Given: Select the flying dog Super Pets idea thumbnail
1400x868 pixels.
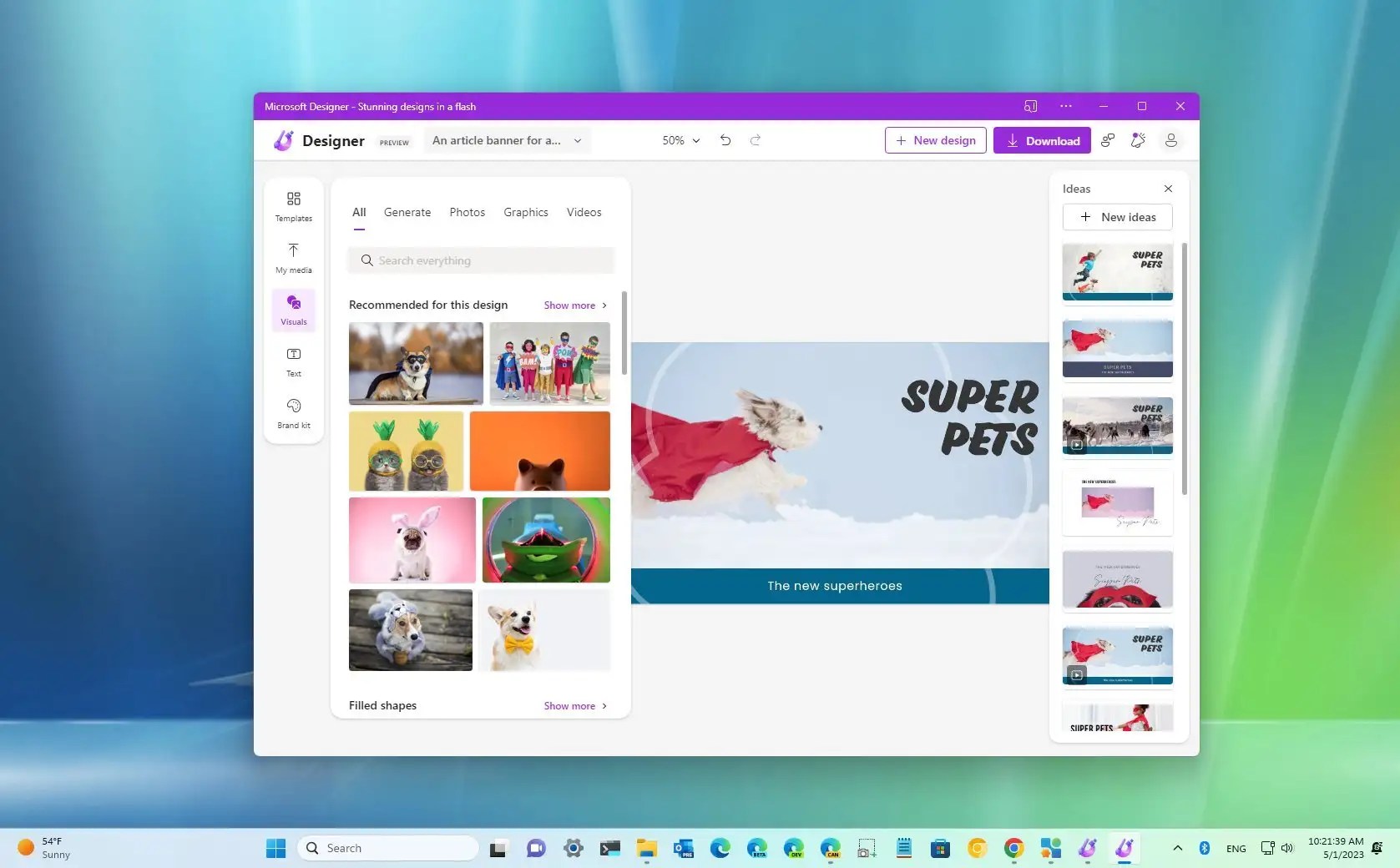Looking at the screenshot, I should pos(1118,348).
